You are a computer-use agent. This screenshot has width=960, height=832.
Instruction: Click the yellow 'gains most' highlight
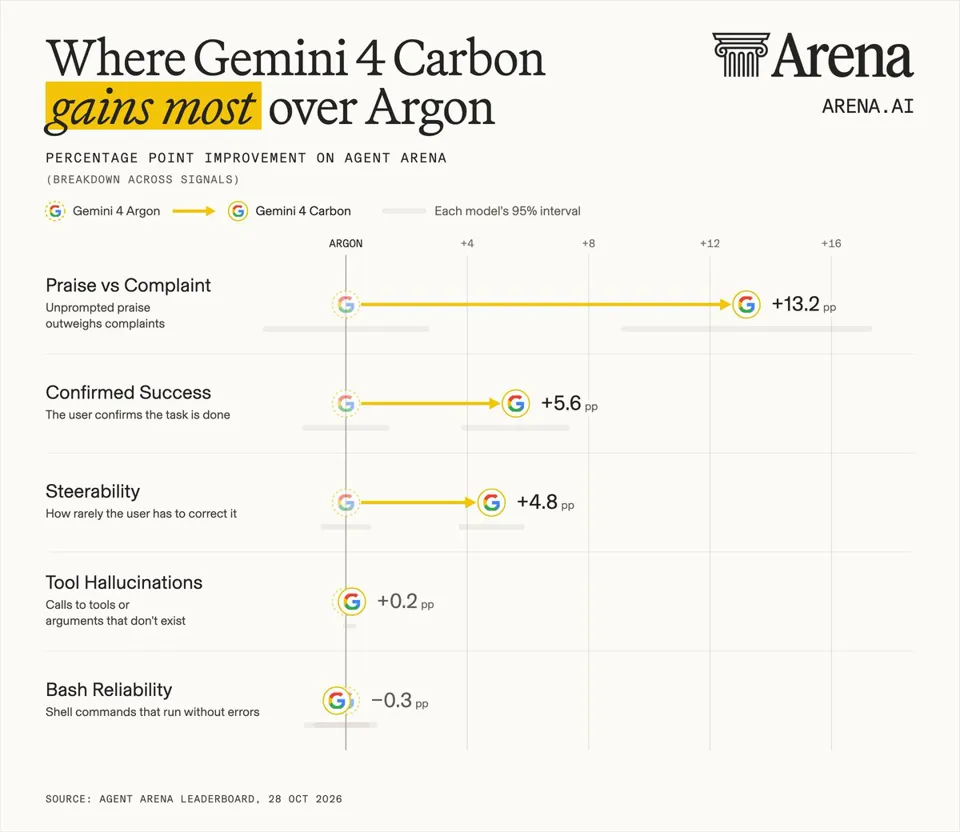pyautogui.click(x=153, y=106)
